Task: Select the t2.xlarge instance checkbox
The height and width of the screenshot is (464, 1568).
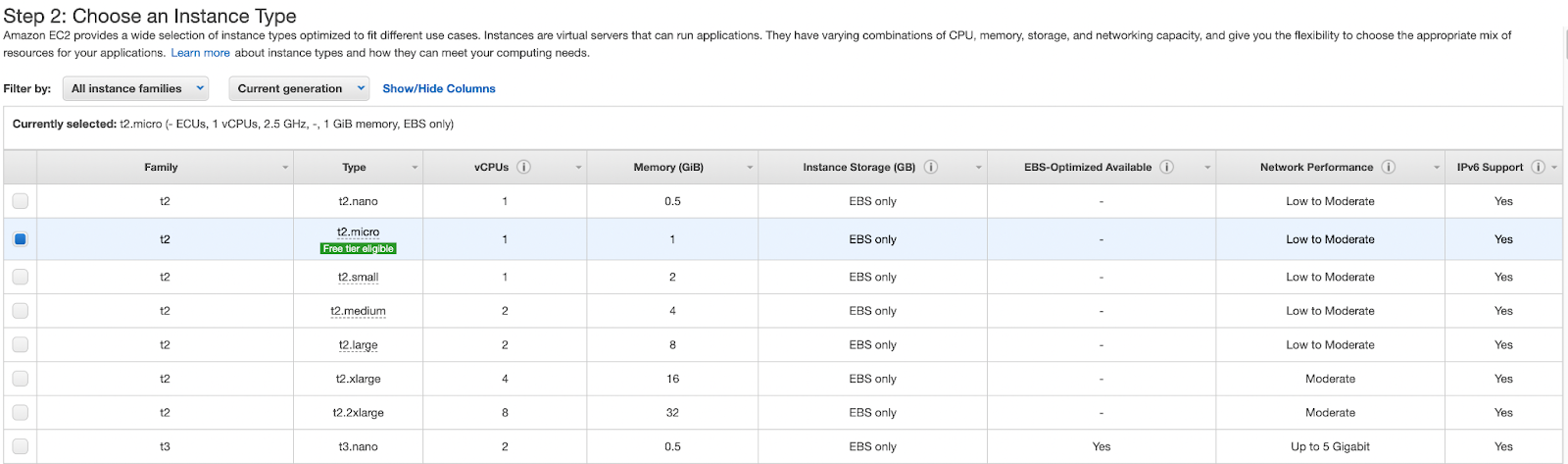Action: coord(21,379)
